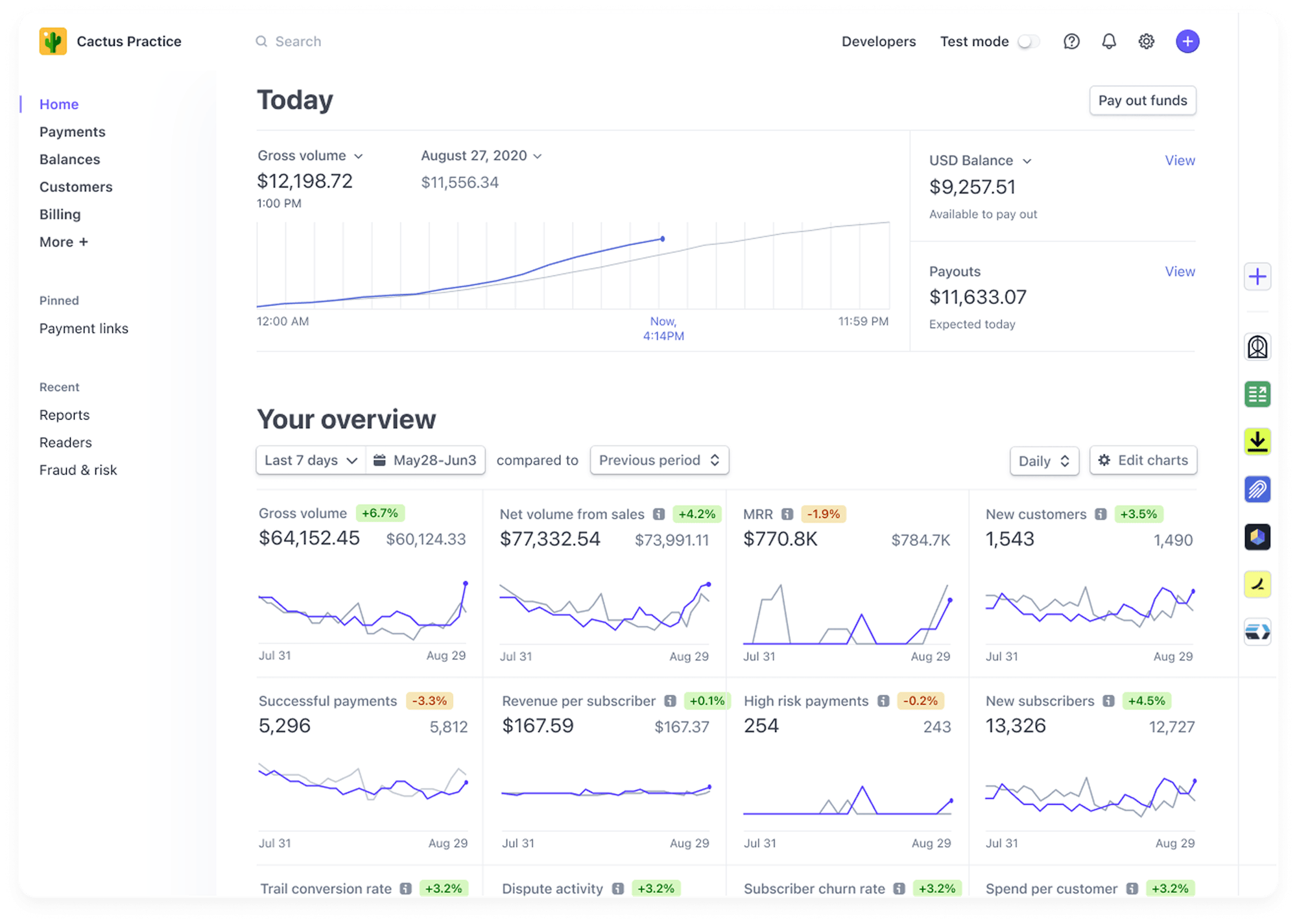Click the green spreadsheet app icon in right sidebar

point(1257,394)
